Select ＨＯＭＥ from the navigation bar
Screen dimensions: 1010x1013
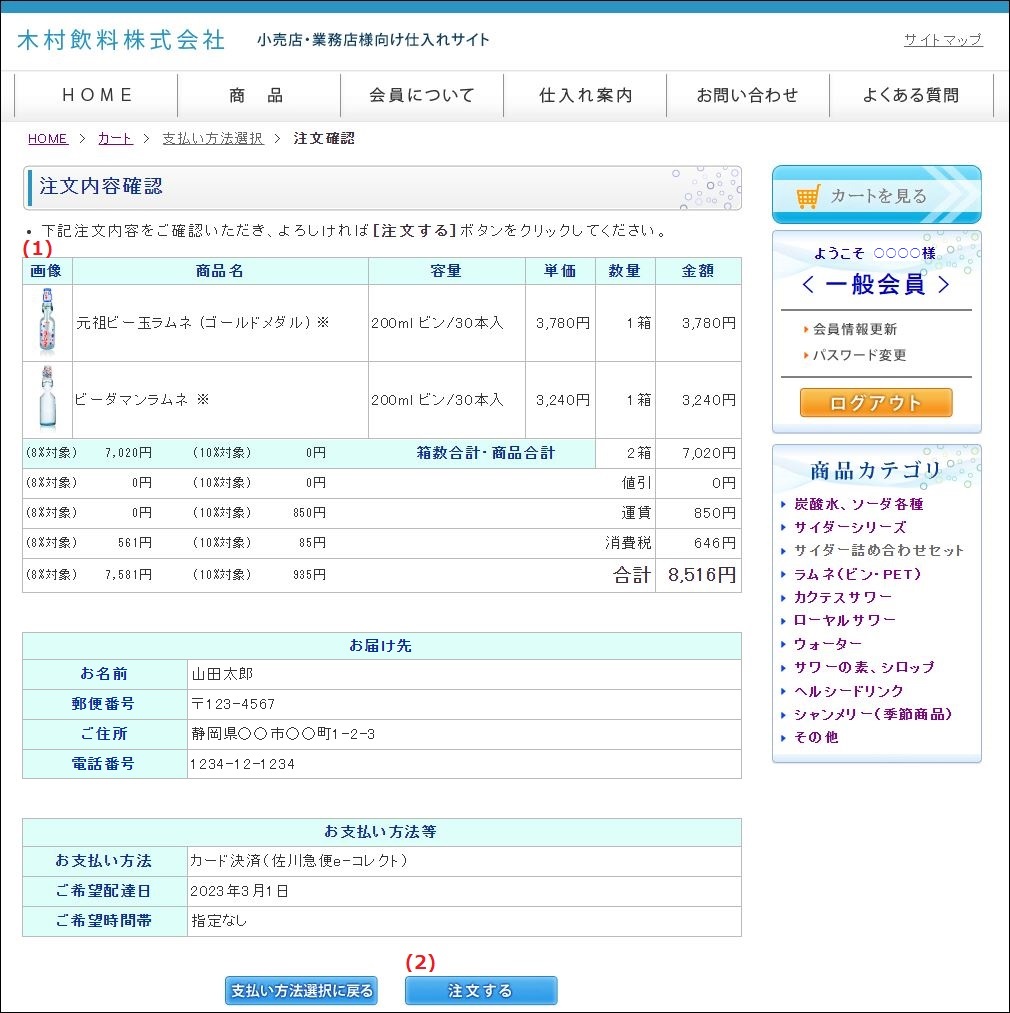pos(96,95)
